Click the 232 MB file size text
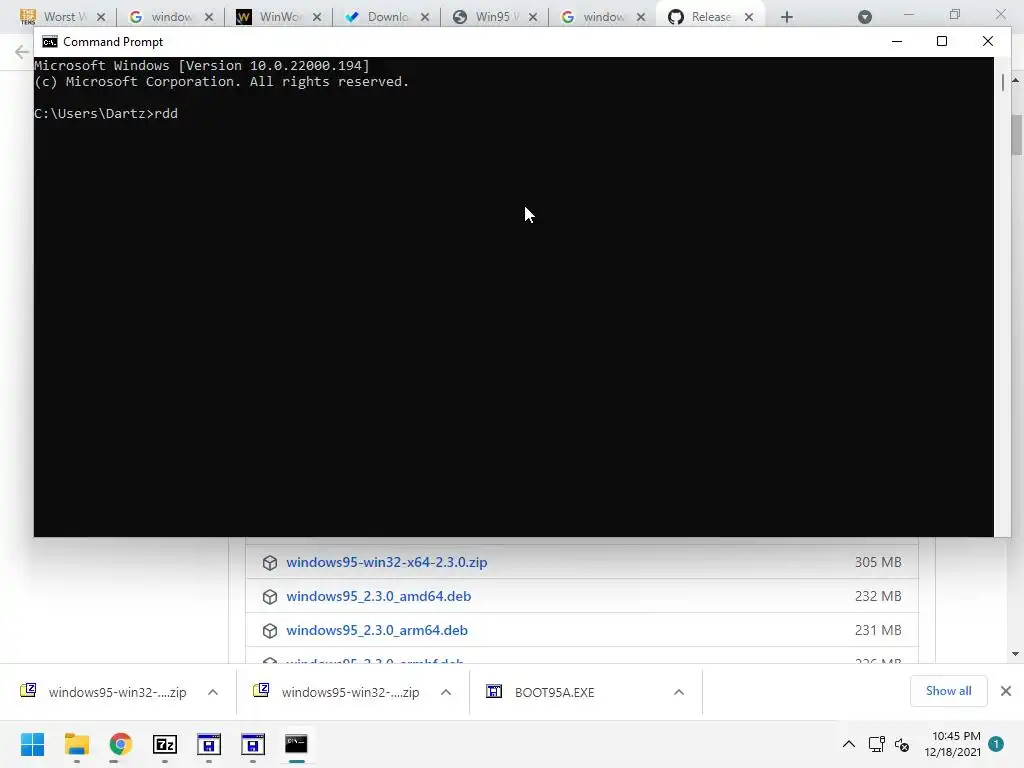The image size is (1024, 768). [x=878, y=596]
